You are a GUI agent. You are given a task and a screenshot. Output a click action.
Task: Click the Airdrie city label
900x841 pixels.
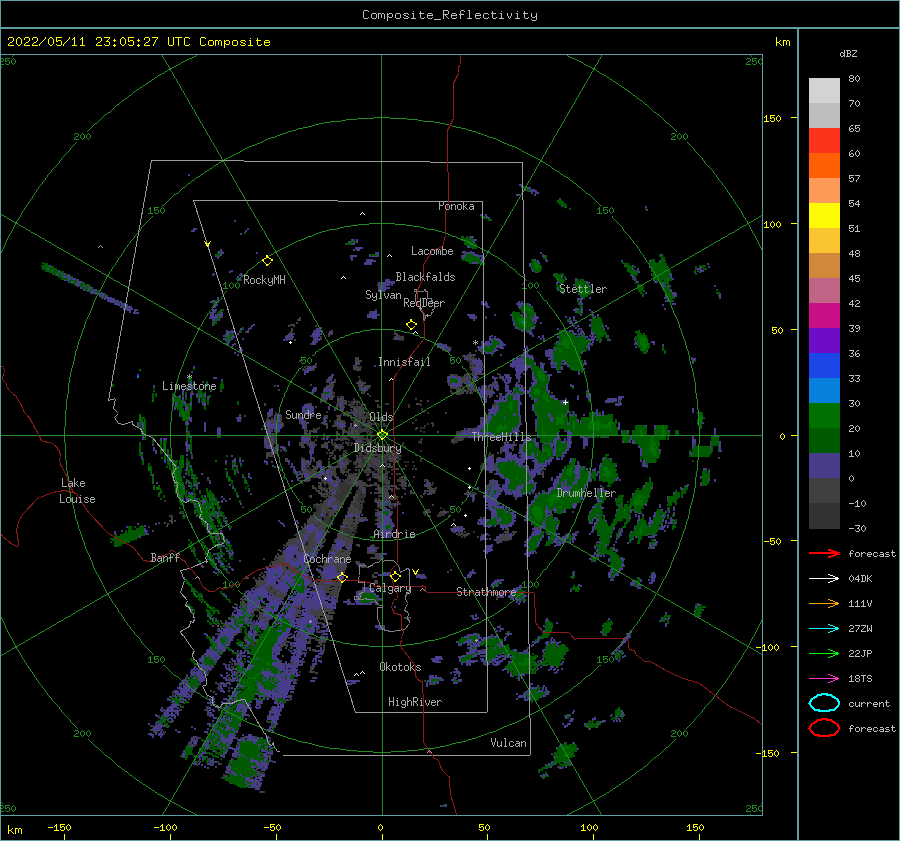(394, 534)
